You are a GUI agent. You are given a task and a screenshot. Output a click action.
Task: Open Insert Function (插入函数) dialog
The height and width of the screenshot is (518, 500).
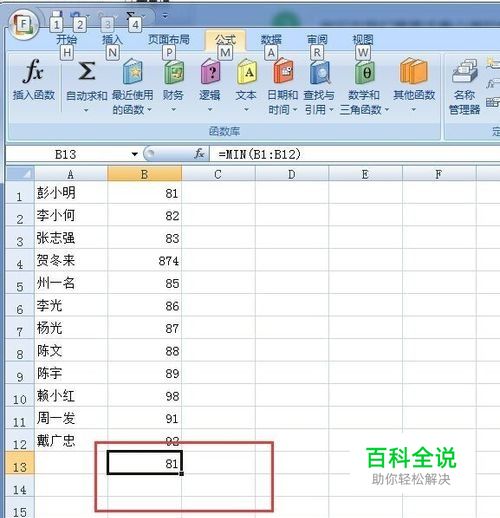pyautogui.click(x=33, y=80)
